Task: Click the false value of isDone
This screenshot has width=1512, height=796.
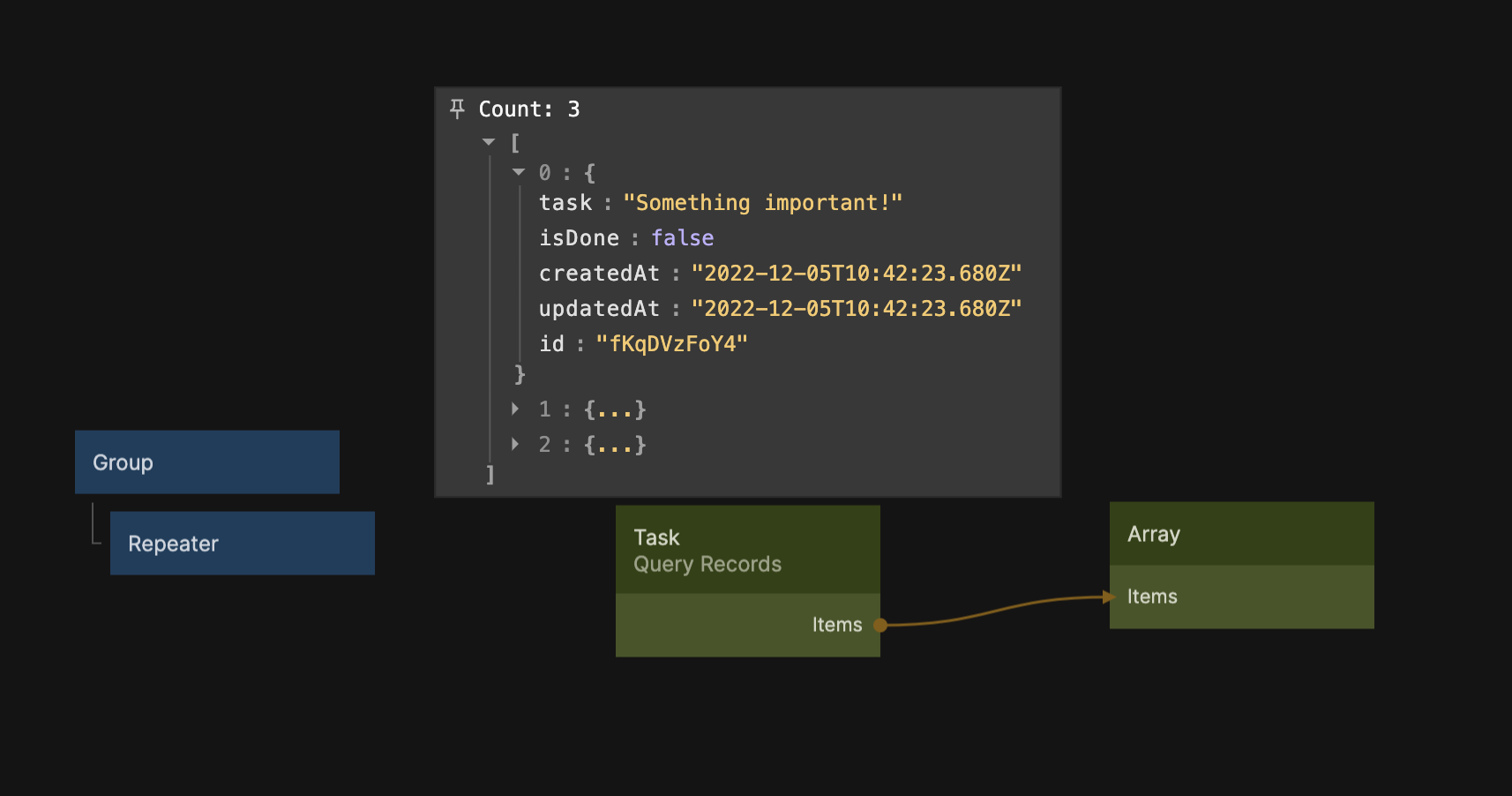Action: pyautogui.click(x=682, y=238)
